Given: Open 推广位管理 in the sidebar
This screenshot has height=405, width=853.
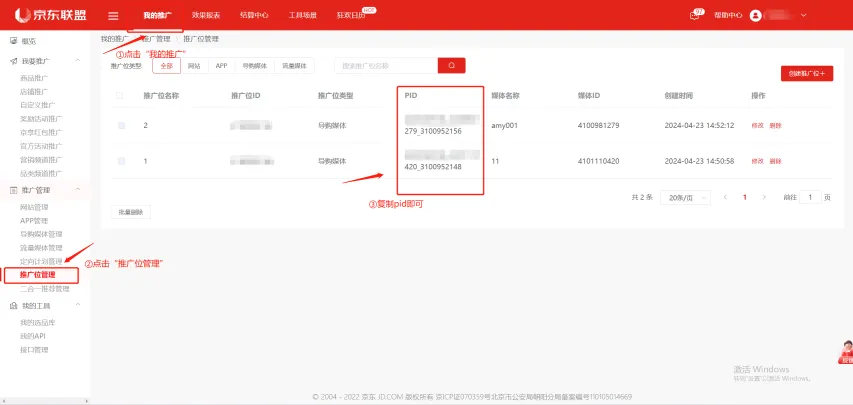Looking at the screenshot, I should (38, 274).
